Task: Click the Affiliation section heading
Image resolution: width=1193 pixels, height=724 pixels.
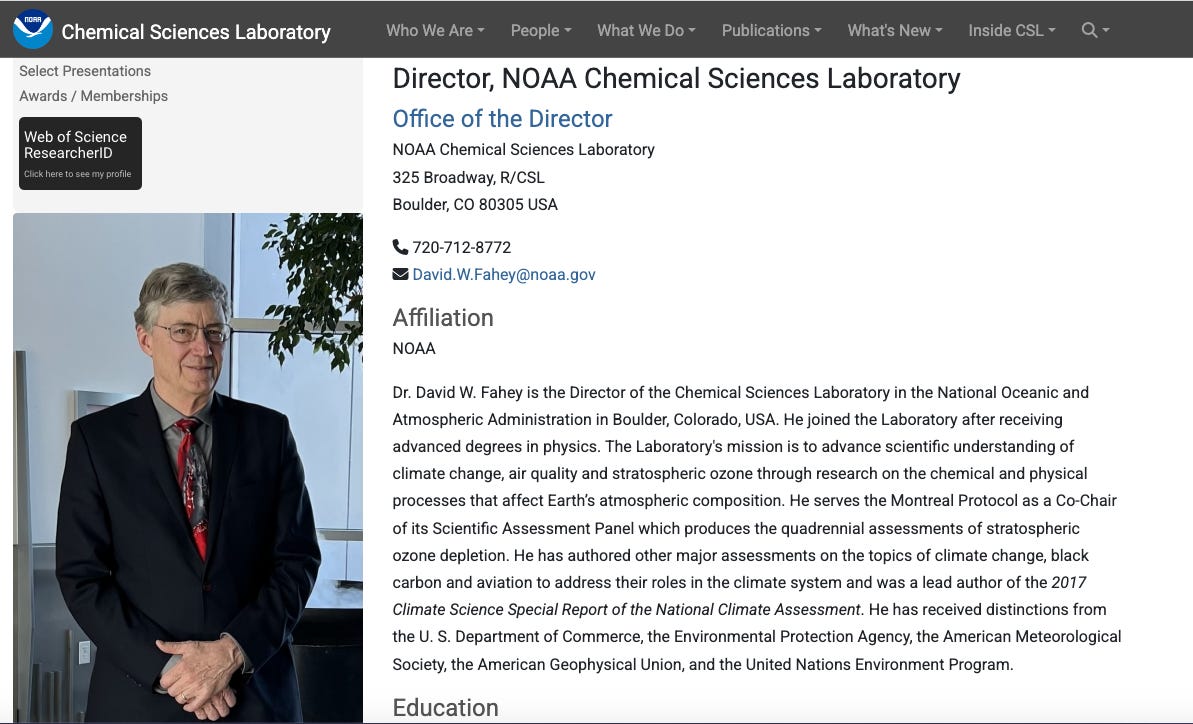Action: [443, 317]
